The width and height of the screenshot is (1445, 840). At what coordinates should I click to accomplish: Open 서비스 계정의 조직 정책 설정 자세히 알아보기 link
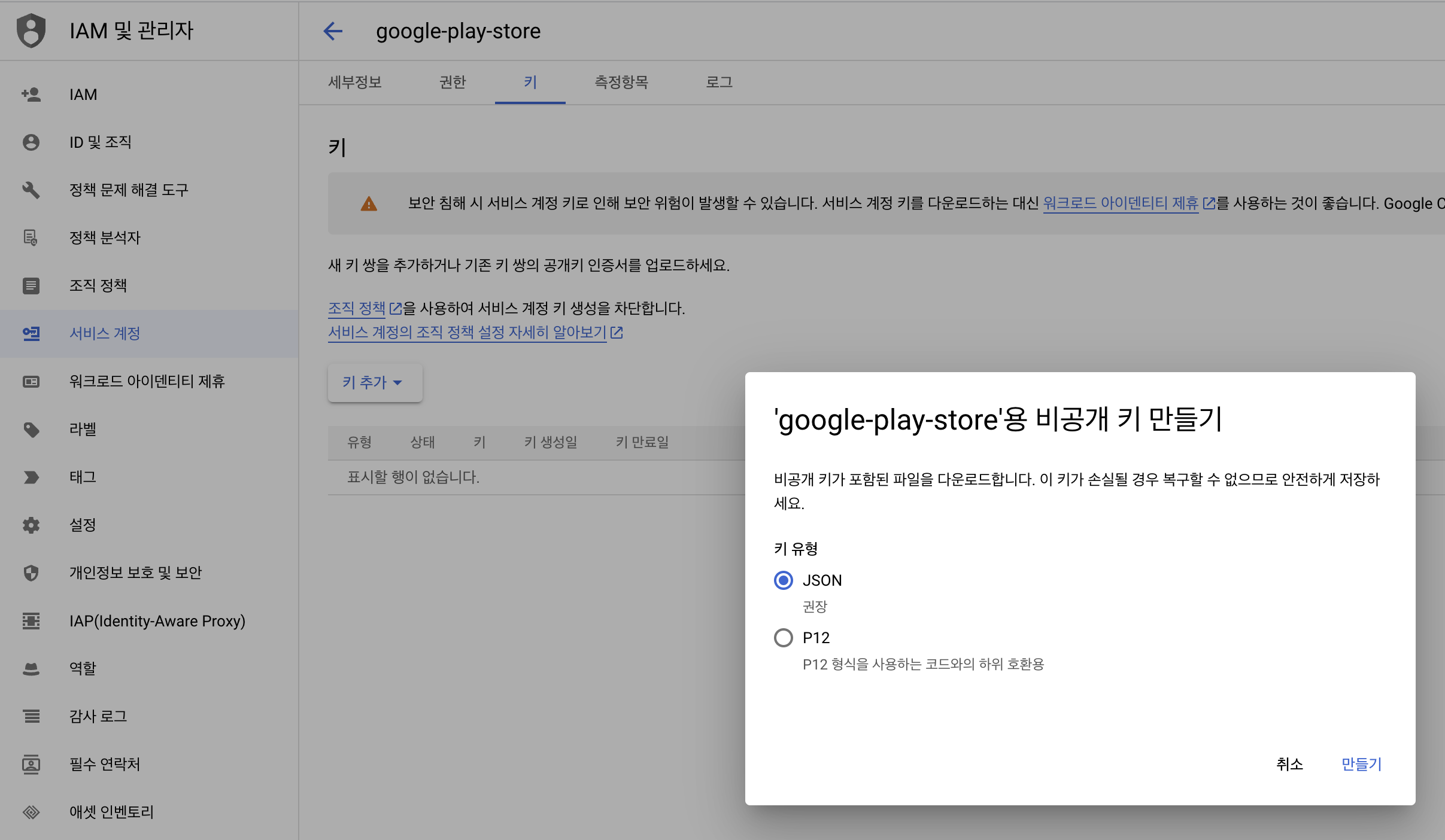(x=467, y=333)
